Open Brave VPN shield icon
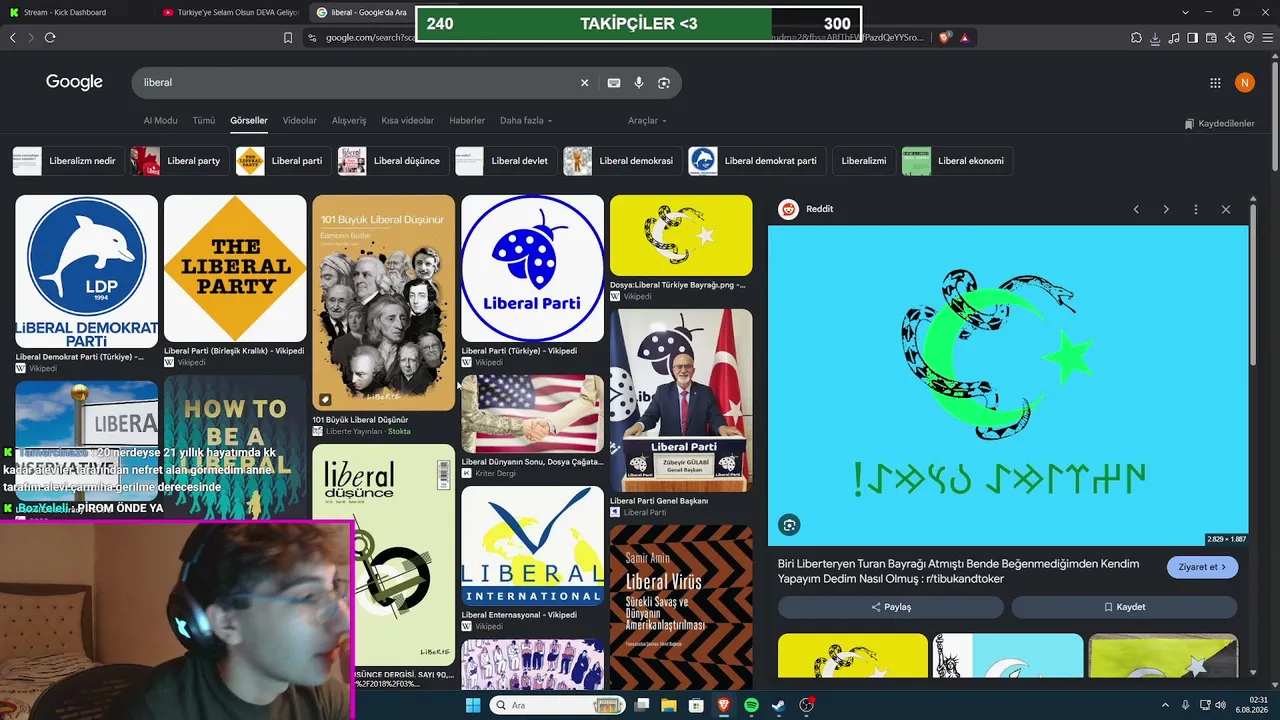The height and width of the screenshot is (720, 1280). pos(1249,38)
